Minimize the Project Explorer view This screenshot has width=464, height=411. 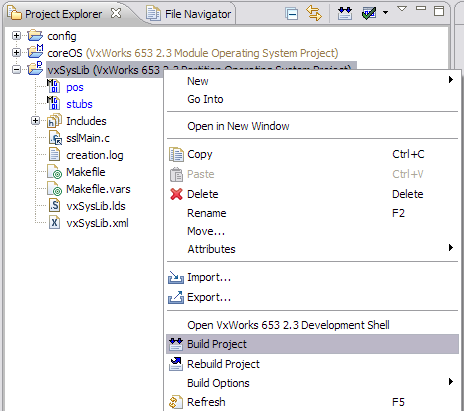(x=421, y=8)
